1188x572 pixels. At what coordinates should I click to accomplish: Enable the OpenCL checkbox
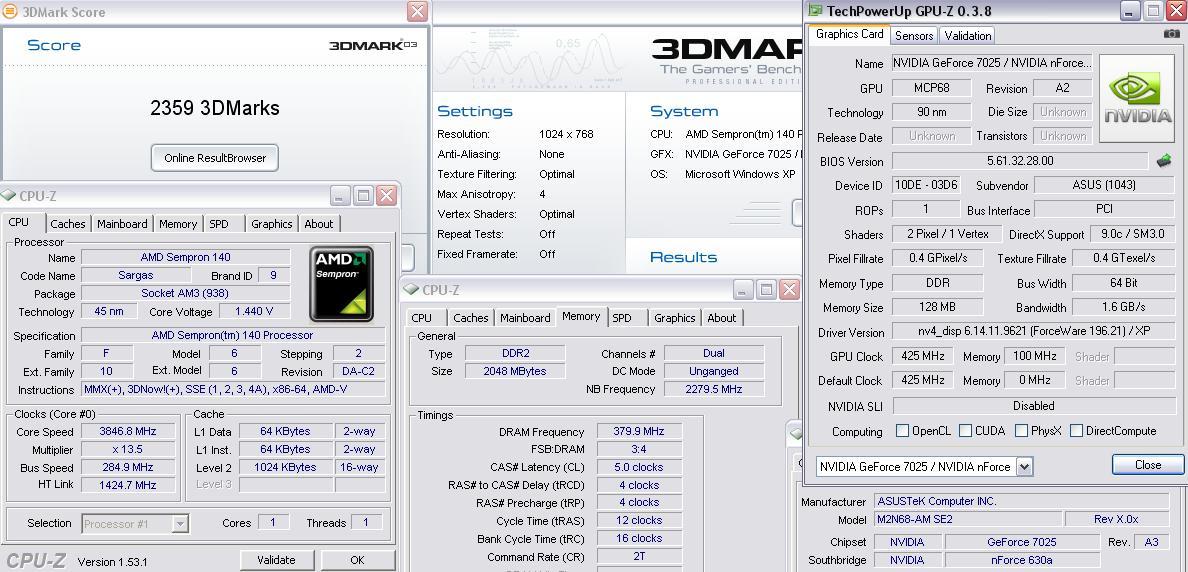[902, 430]
